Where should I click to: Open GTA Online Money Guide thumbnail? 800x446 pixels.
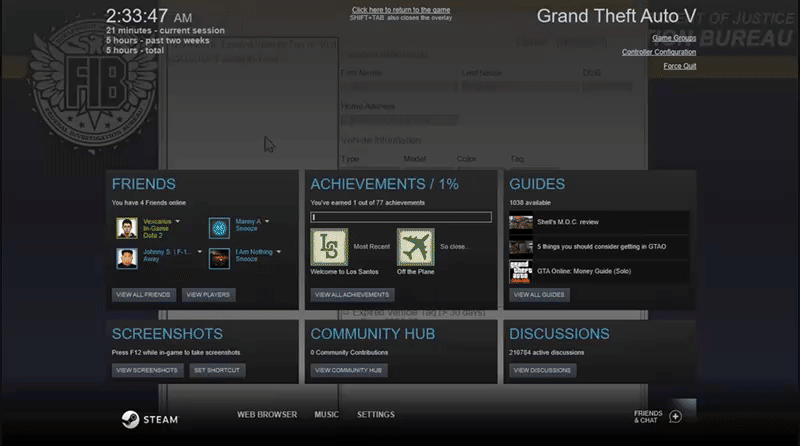point(521,271)
